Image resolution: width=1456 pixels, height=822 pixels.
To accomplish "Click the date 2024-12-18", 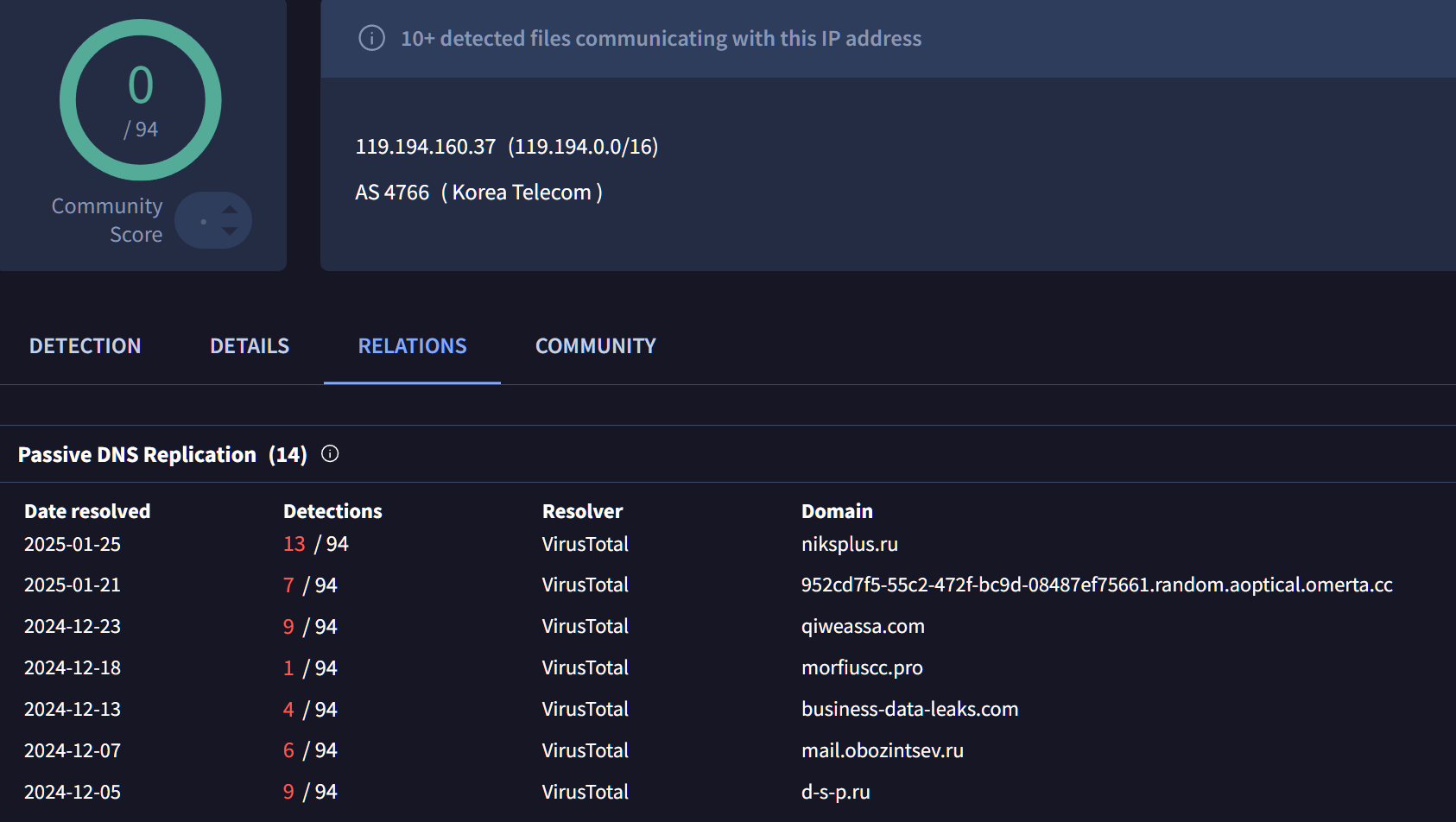I will pos(73,667).
